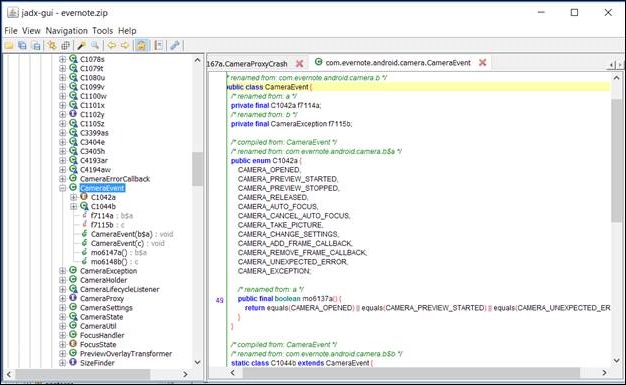Click the code editor horizontal scroll-right arrow
Viewport: 626px width, 385px height.
pos(604,373)
